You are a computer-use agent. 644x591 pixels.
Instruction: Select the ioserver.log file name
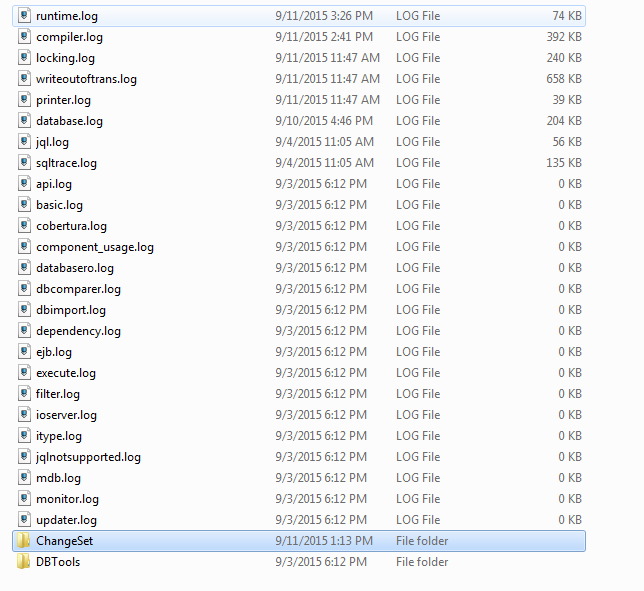click(x=66, y=415)
